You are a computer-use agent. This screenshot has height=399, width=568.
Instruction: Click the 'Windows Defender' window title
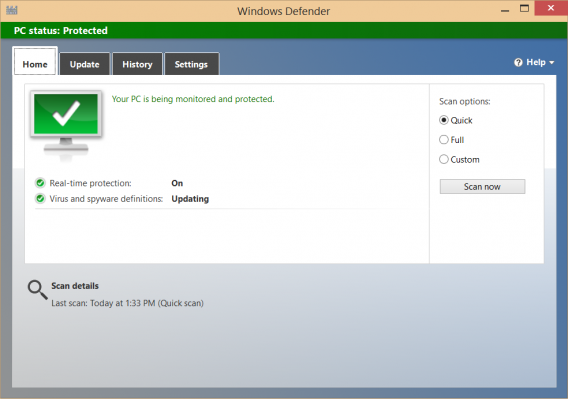[x=284, y=11]
